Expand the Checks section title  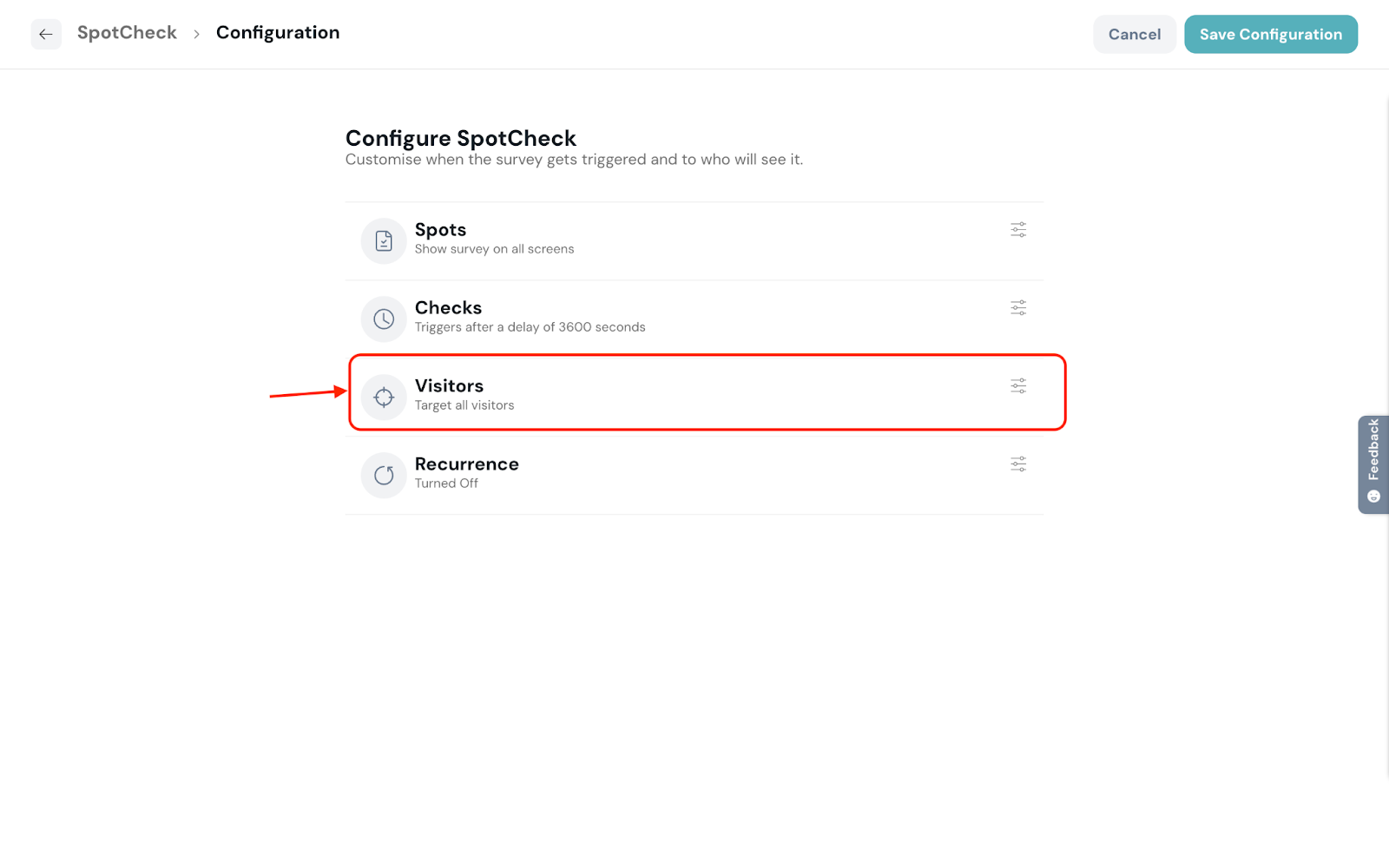tap(448, 308)
